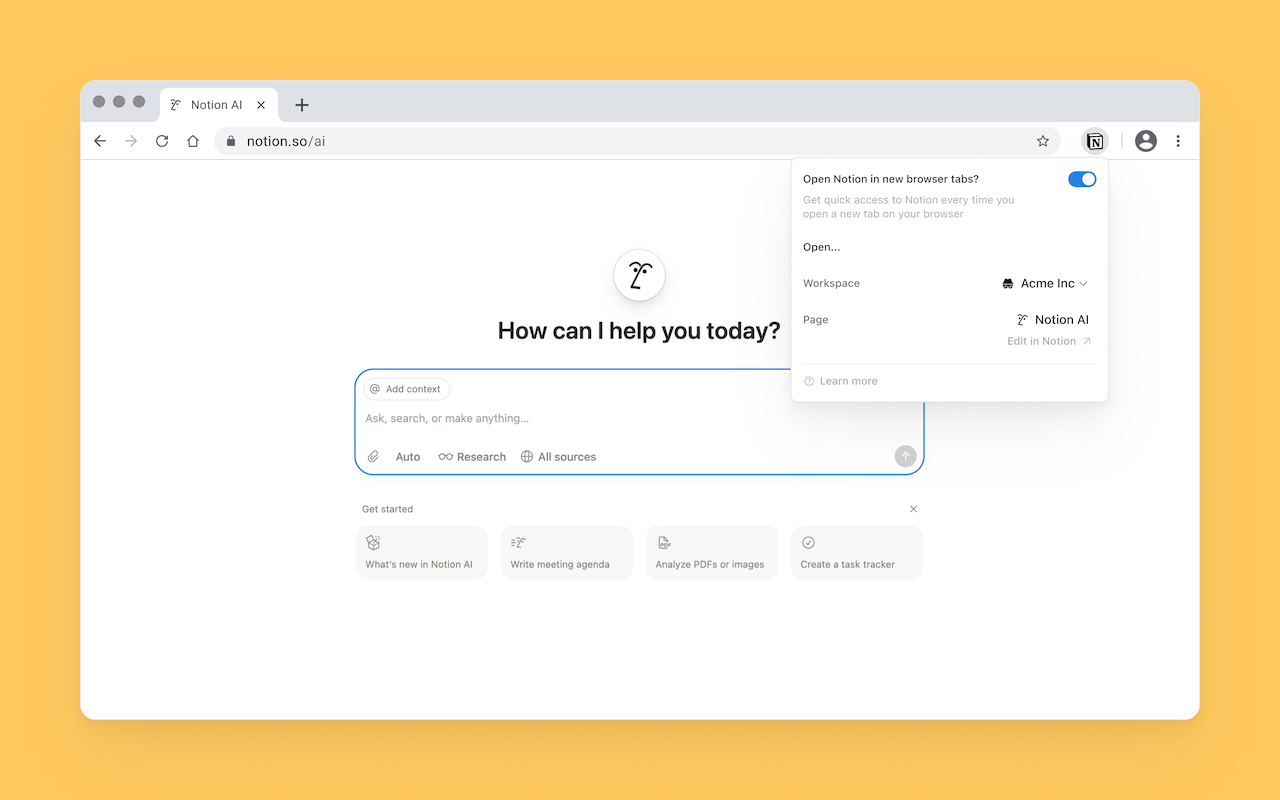Expand the Open... section
The width and height of the screenshot is (1280, 800).
coord(821,247)
